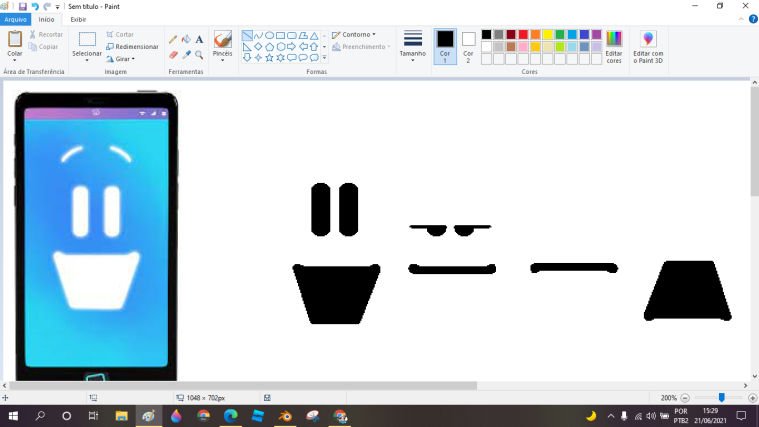Choose the Pentagon shape
Image resolution: width=759 pixels, height=427 pixels.
269,47
